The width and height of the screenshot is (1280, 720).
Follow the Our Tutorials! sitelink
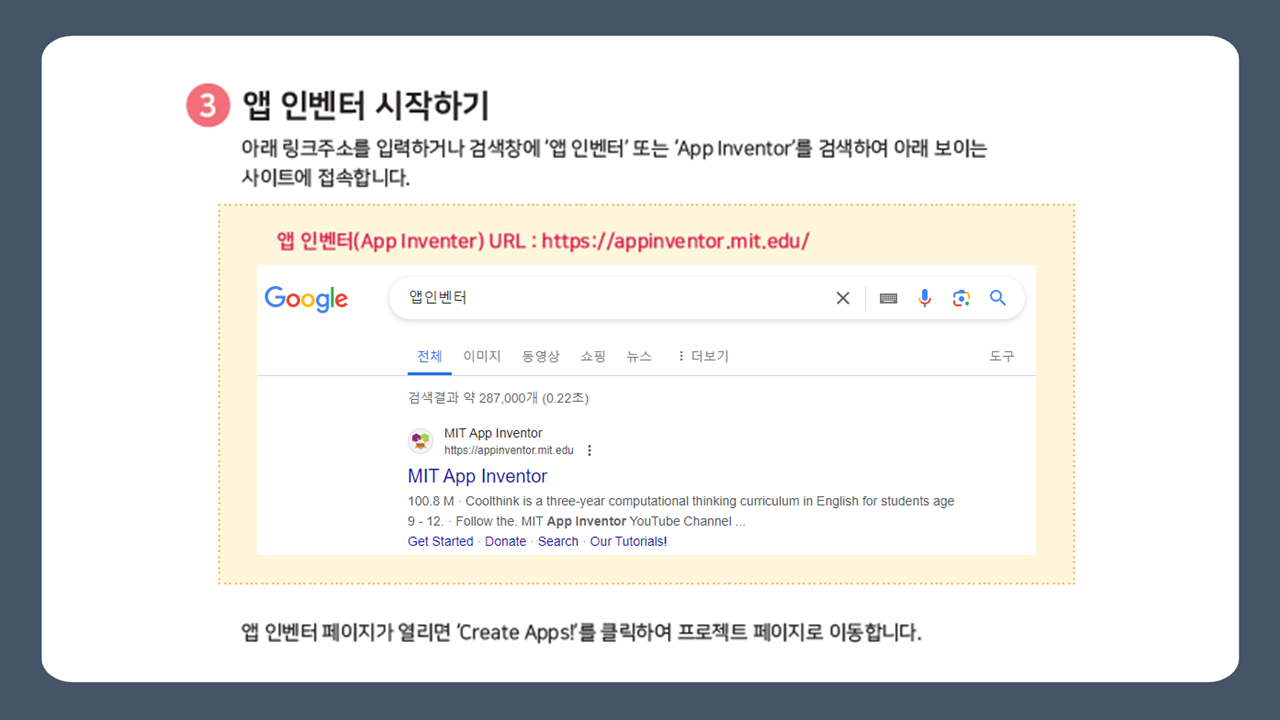click(628, 541)
